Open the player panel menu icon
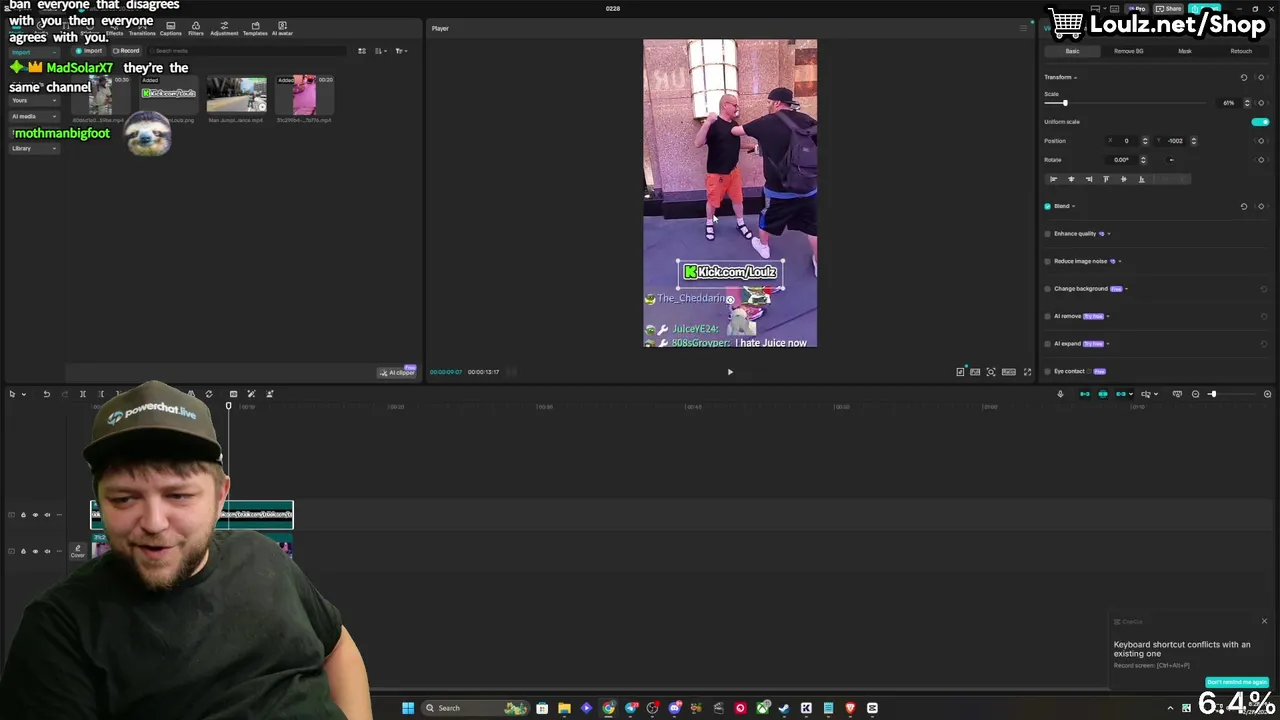This screenshot has height=720, width=1280. pos(1023,28)
